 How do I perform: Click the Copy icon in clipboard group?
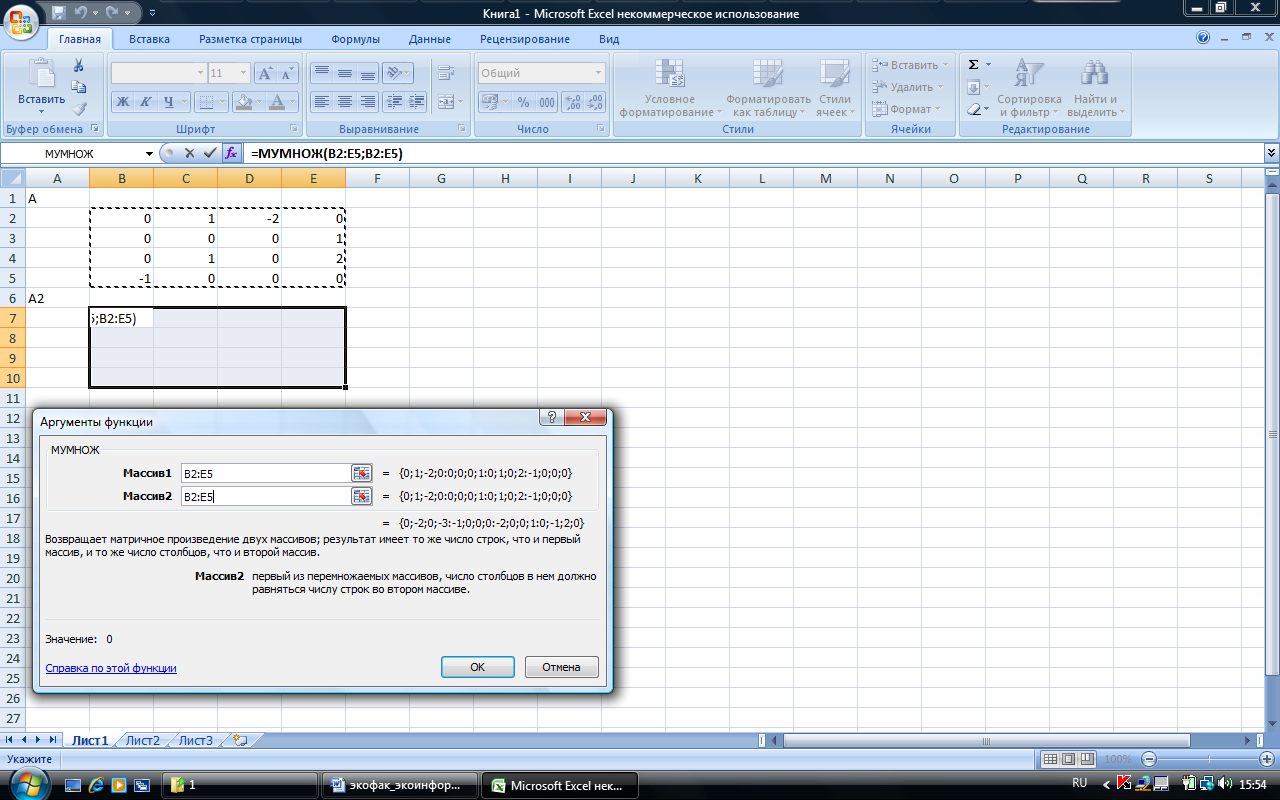coord(79,87)
